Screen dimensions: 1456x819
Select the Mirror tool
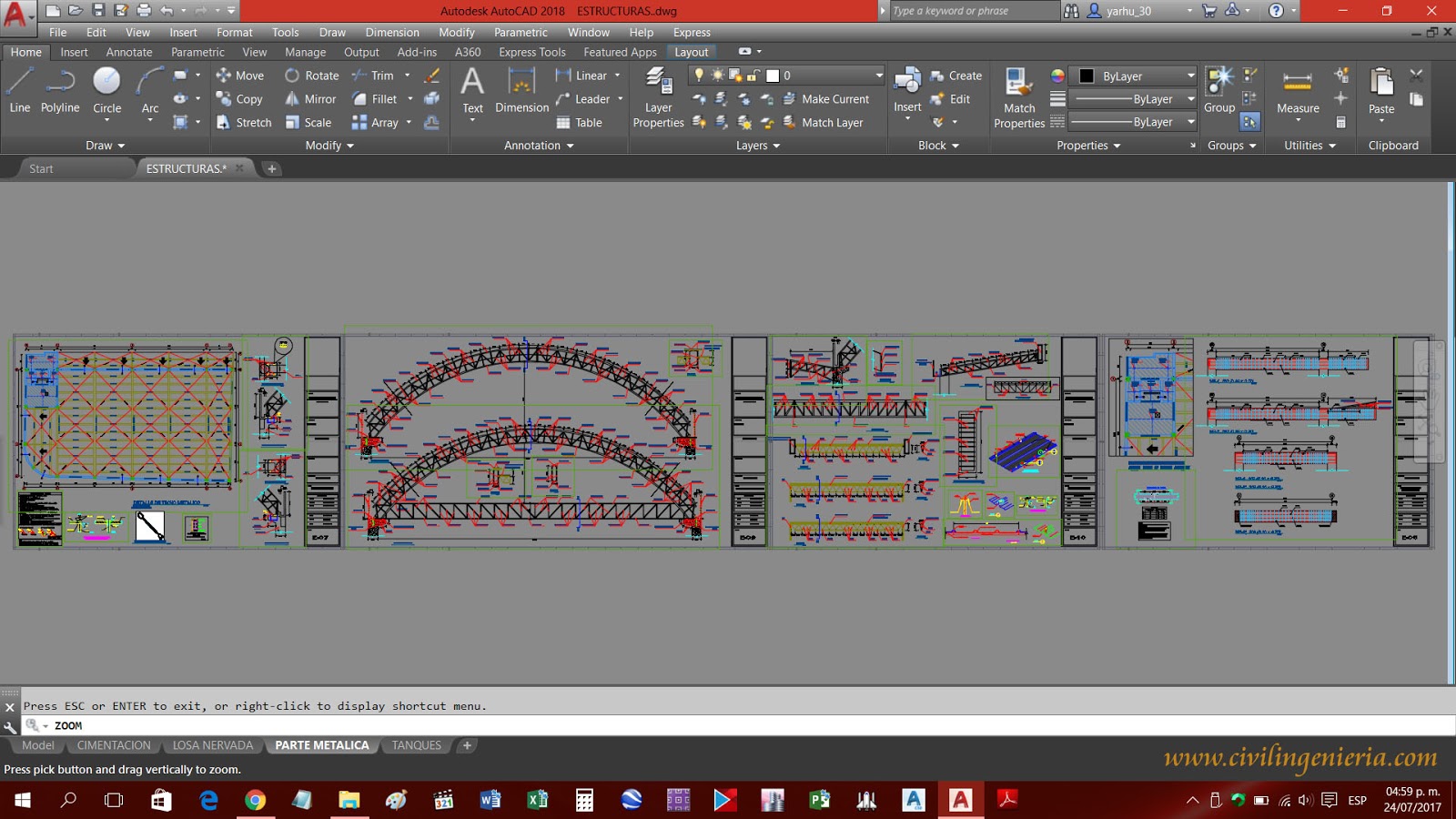310,98
